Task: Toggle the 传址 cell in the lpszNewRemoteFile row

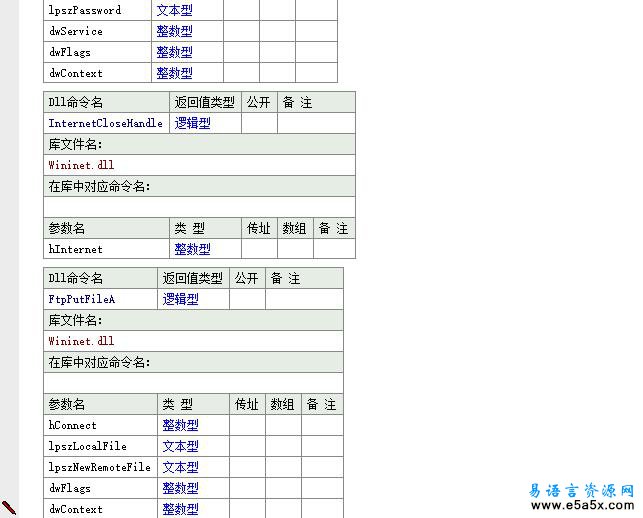Action: (x=247, y=467)
